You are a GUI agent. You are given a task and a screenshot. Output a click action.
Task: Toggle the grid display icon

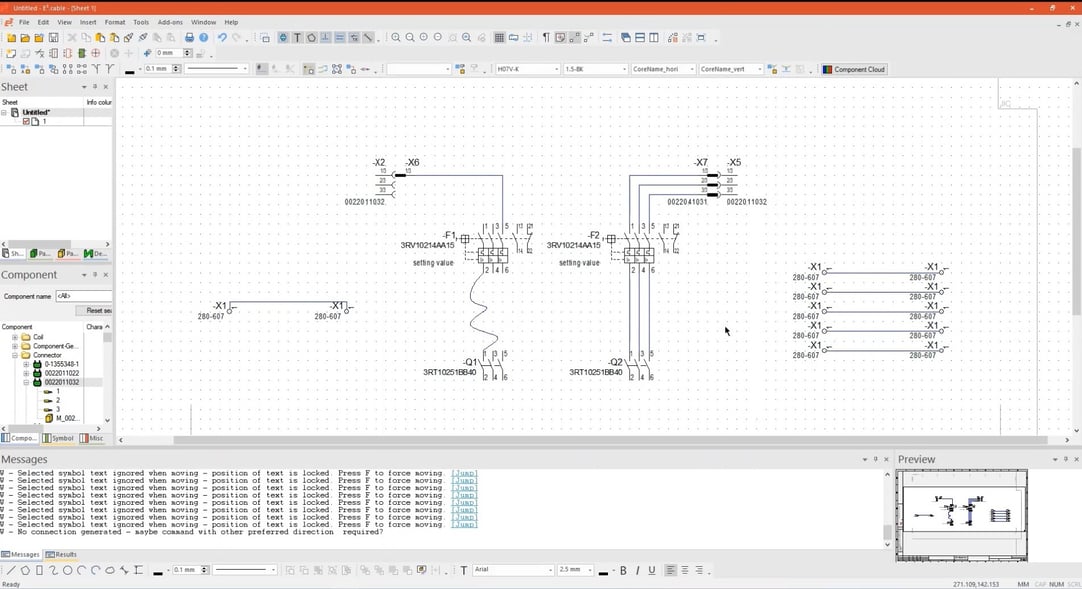pos(499,38)
